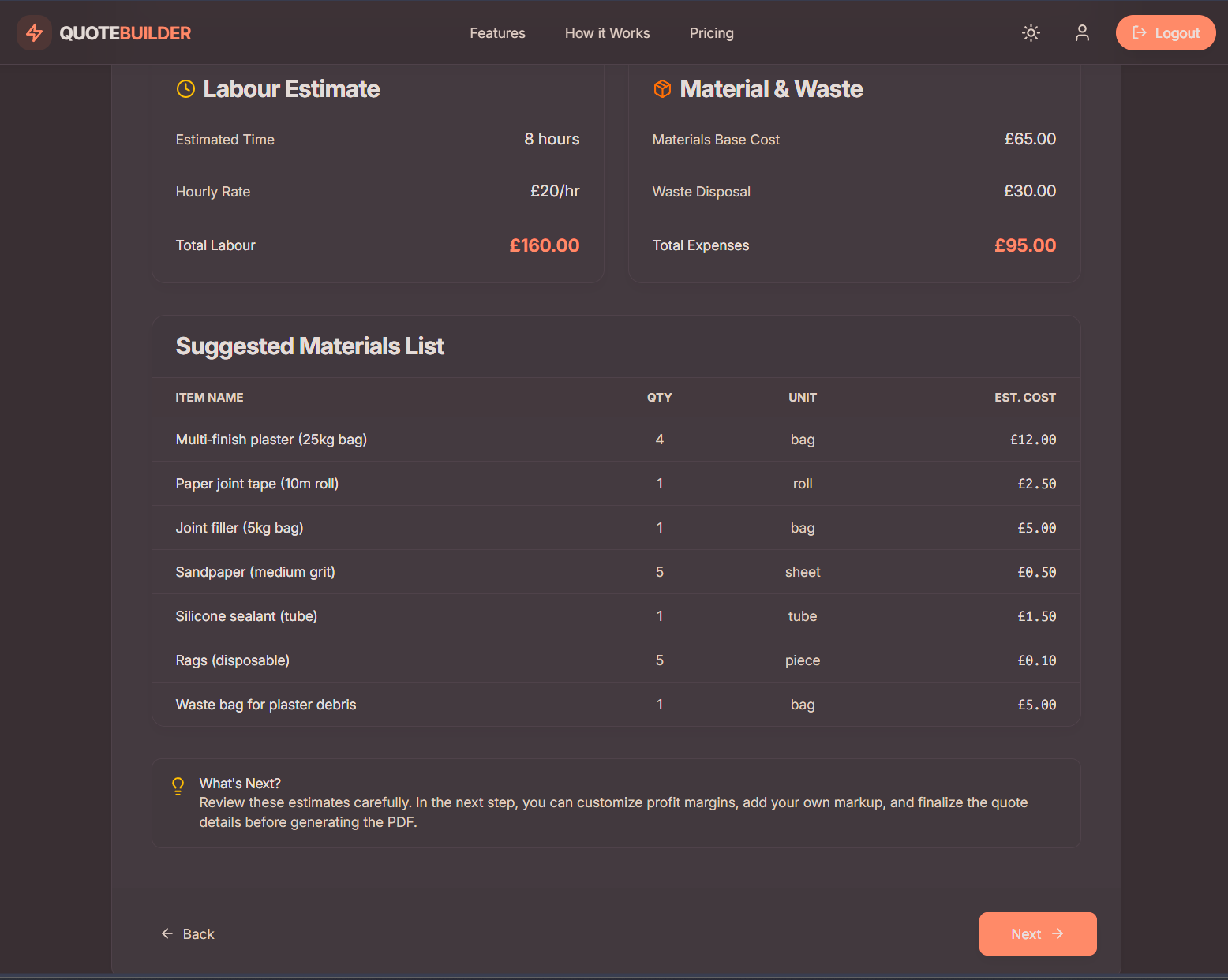Open the Features menu item
Viewport: 1228px width, 980px height.
497,32
